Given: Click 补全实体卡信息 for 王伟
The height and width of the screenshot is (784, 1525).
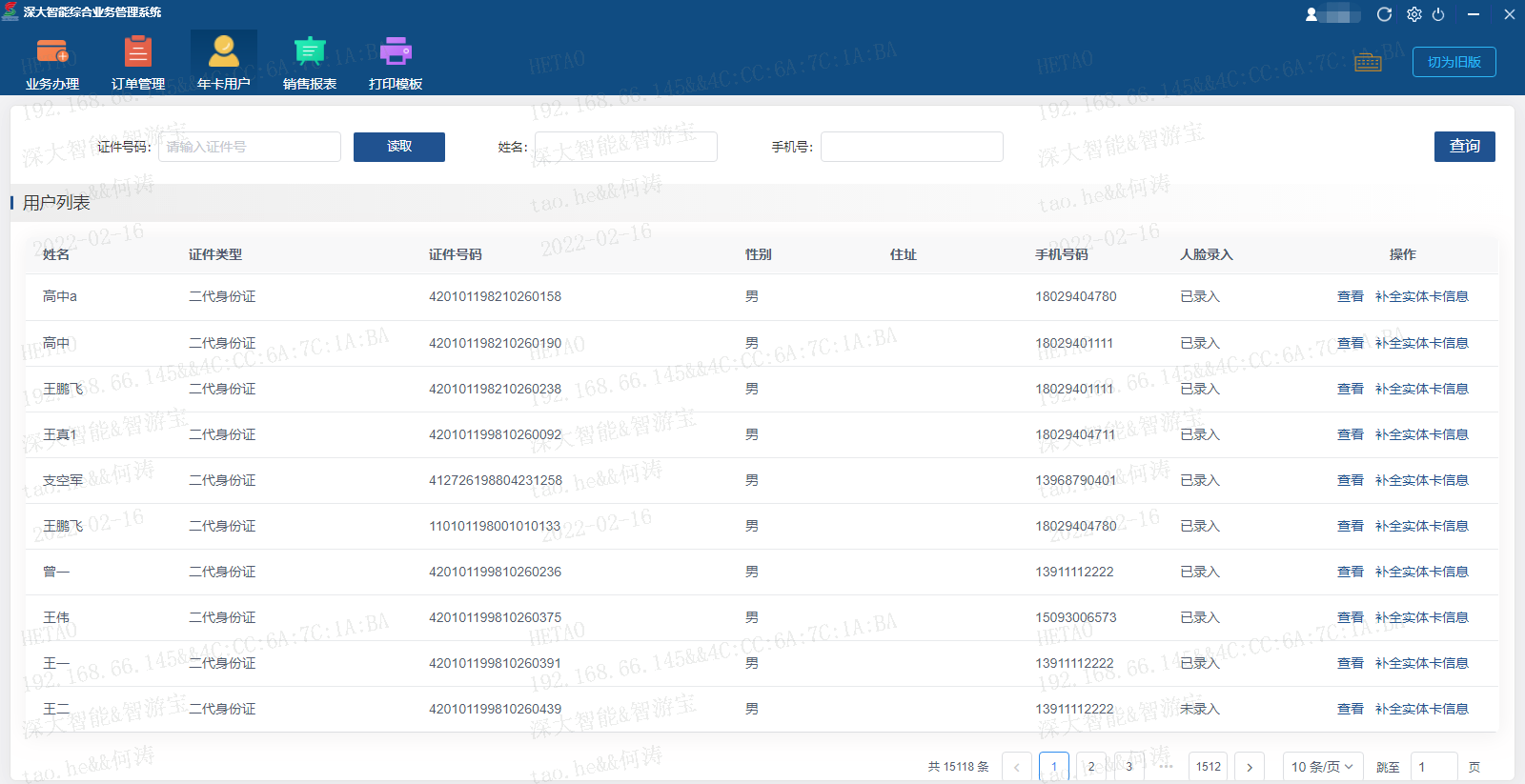Looking at the screenshot, I should 1421,617.
